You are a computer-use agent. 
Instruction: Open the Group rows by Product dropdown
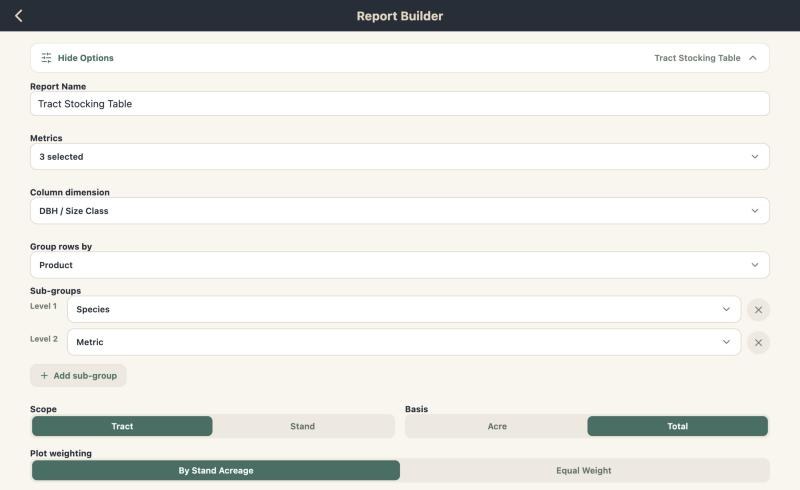pos(399,265)
